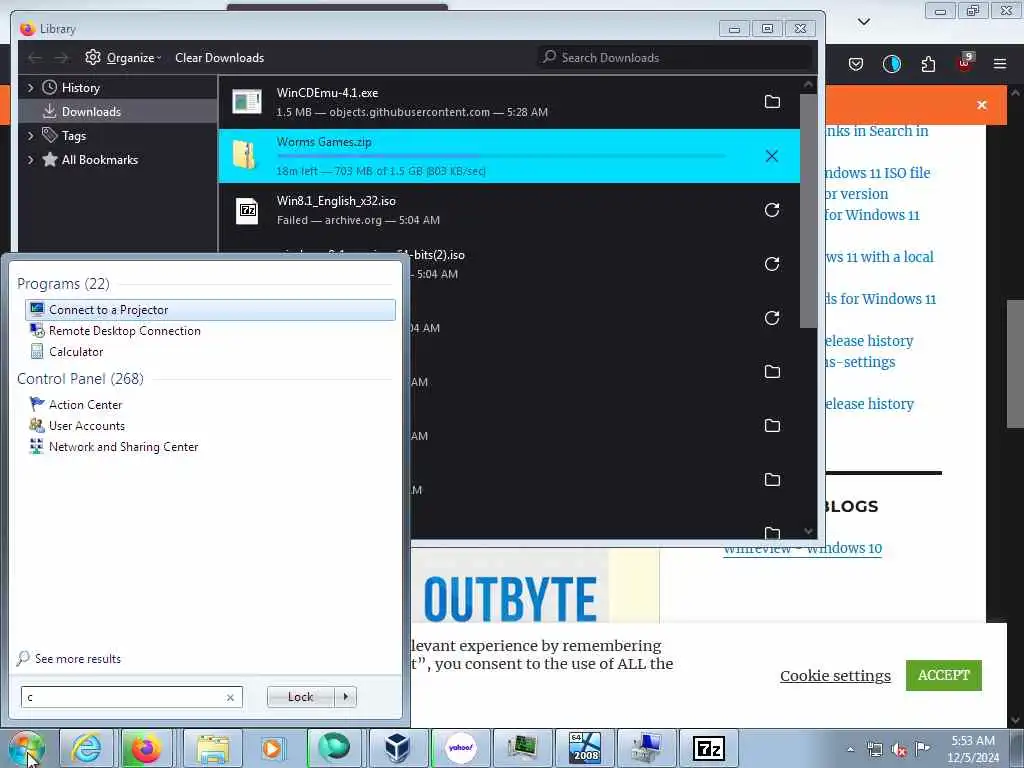This screenshot has height=768, width=1024.
Task: Go forward in Library window
Action: (61, 58)
